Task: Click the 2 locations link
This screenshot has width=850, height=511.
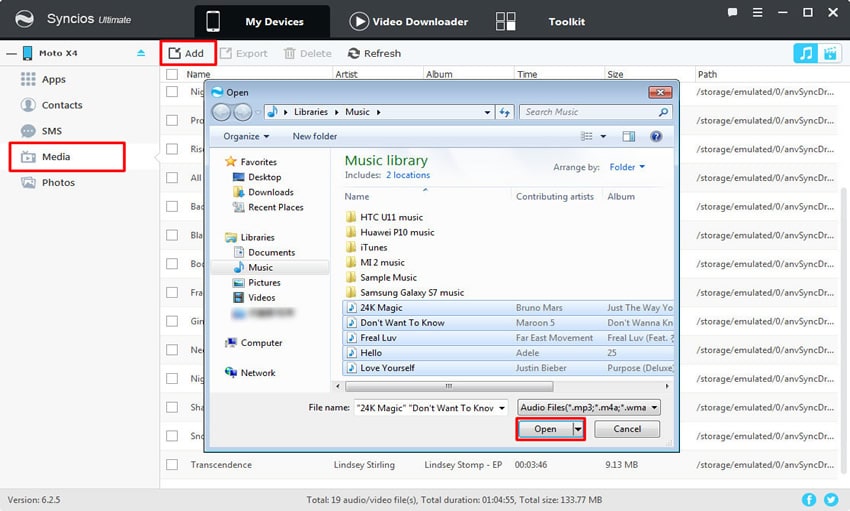Action: click(x=408, y=175)
